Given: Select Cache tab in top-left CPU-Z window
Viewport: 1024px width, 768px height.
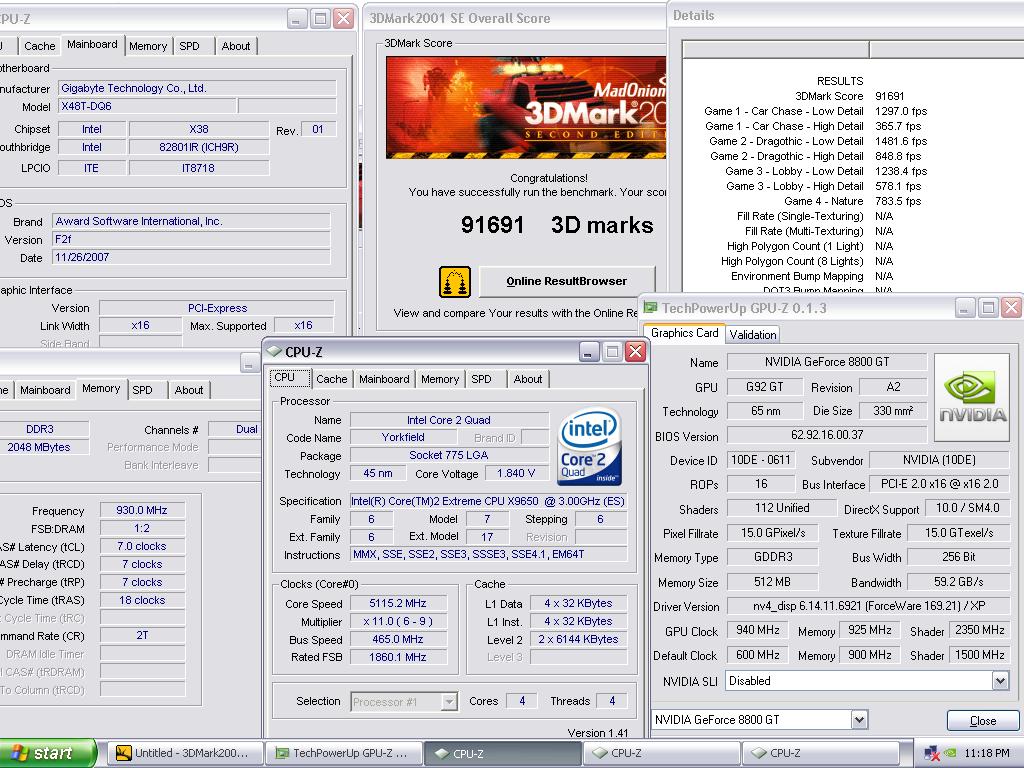Looking at the screenshot, I should [x=39, y=46].
